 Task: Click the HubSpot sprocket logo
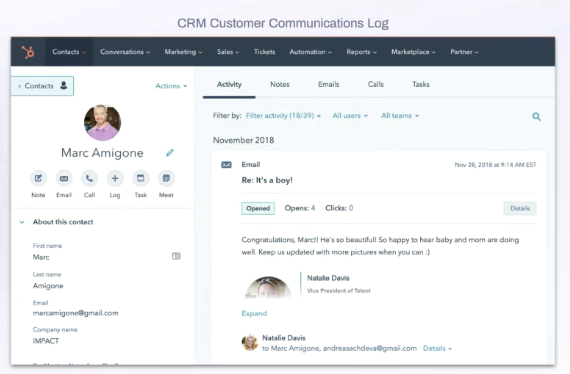point(28,52)
